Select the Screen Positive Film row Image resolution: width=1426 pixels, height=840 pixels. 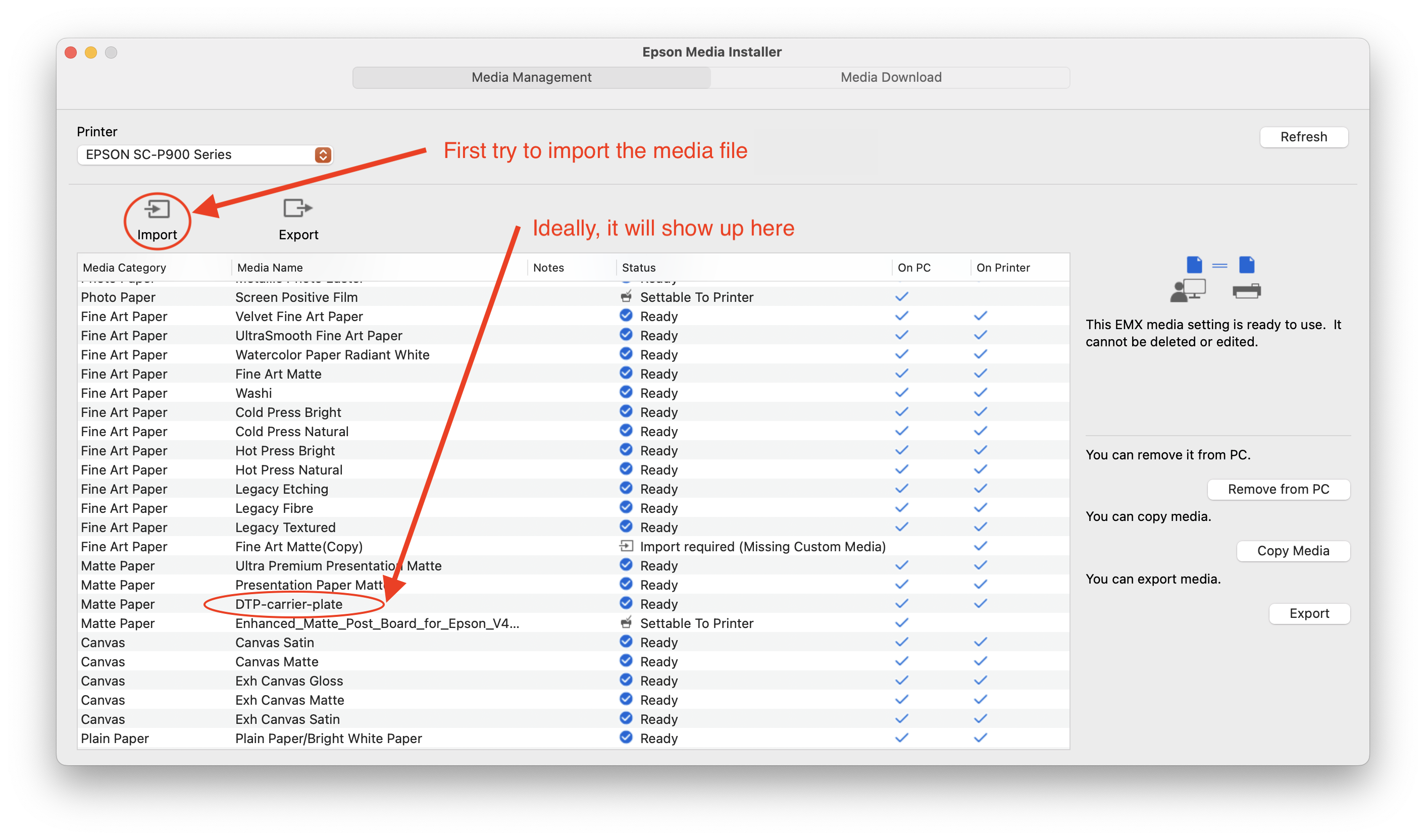point(573,297)
